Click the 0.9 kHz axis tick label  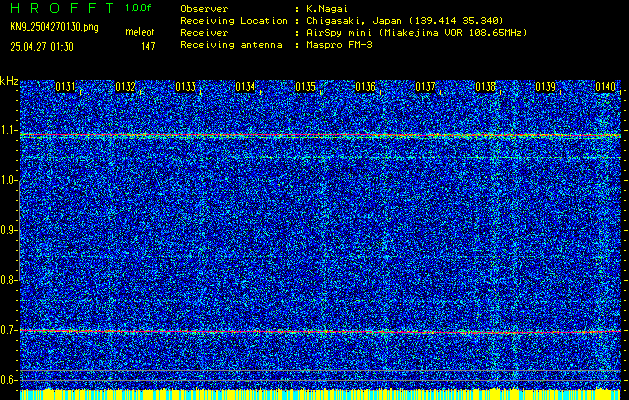coord(9,230)
